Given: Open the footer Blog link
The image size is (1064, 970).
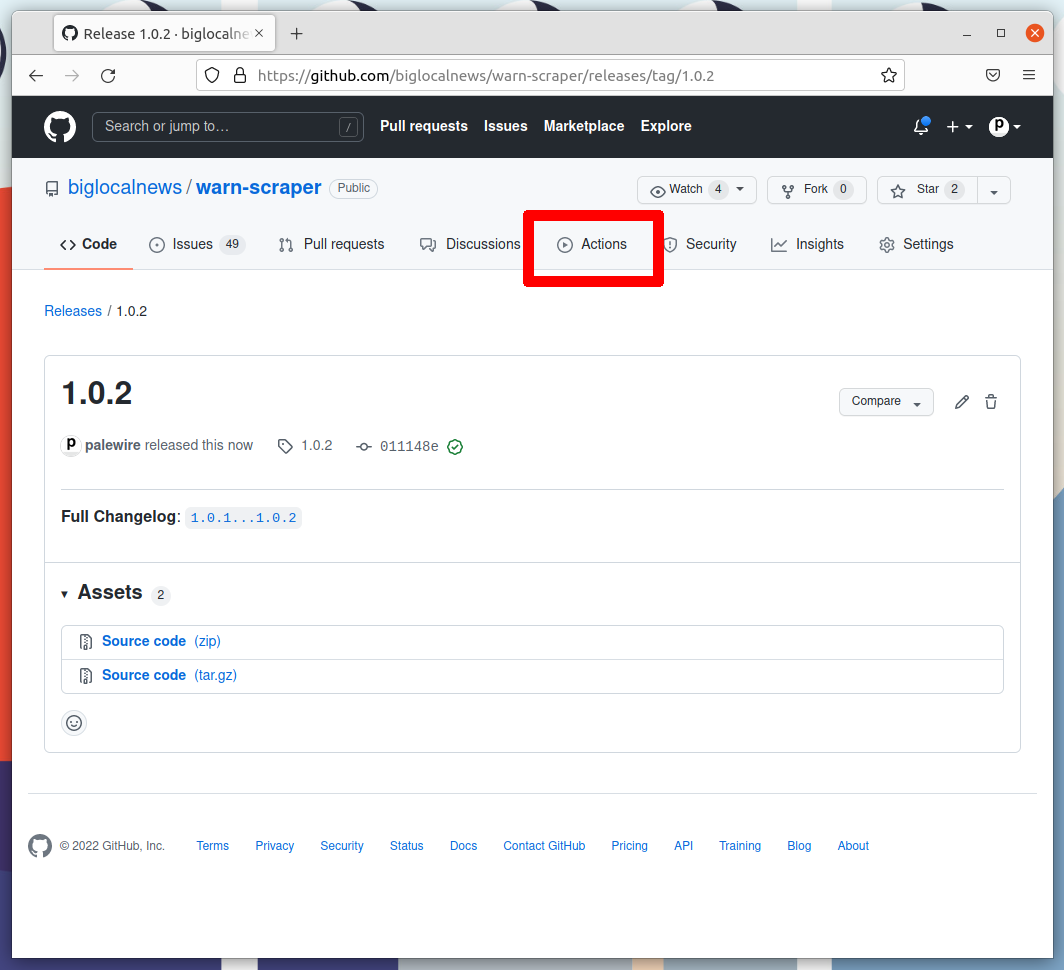Looking at the screenshot, I should (799, 846).
